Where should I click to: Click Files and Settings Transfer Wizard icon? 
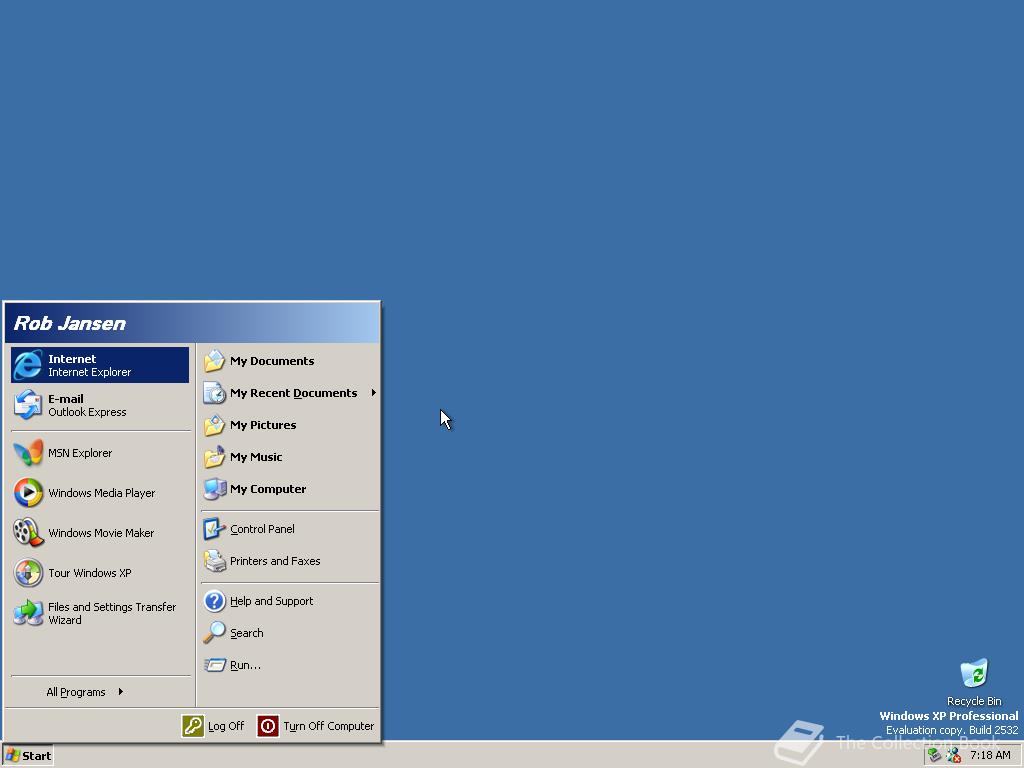pyautogui.click(x=28, y=613)
